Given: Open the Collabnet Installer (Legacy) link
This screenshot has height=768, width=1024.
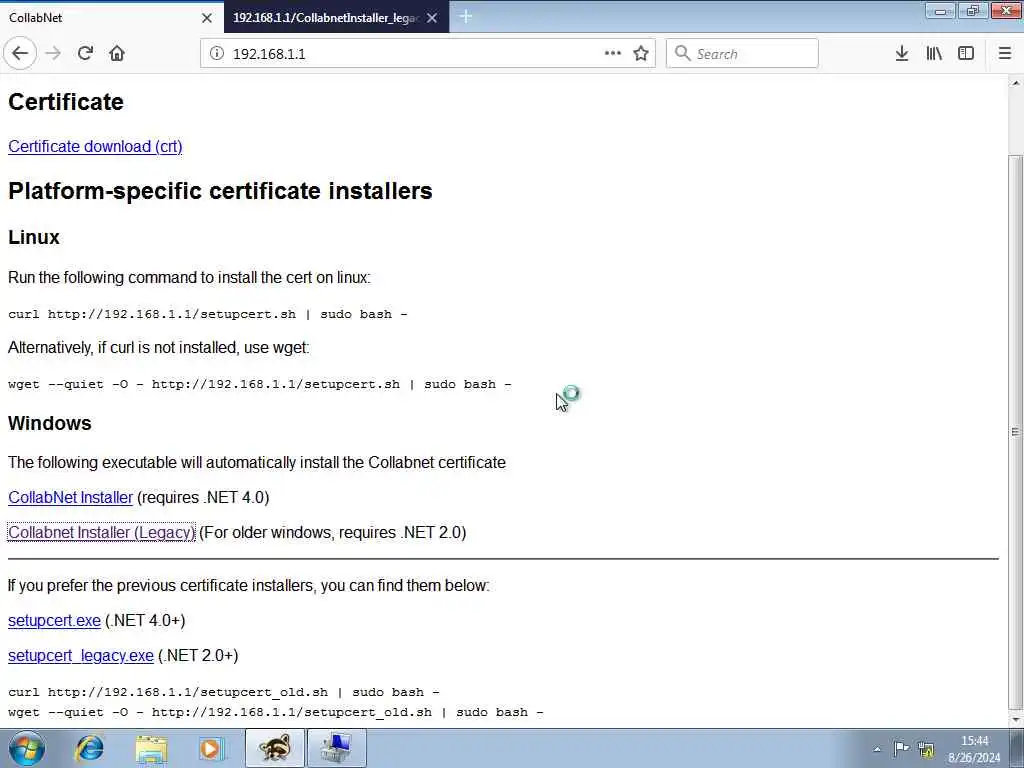Looking at the screenshot, I should click(101, 533).
